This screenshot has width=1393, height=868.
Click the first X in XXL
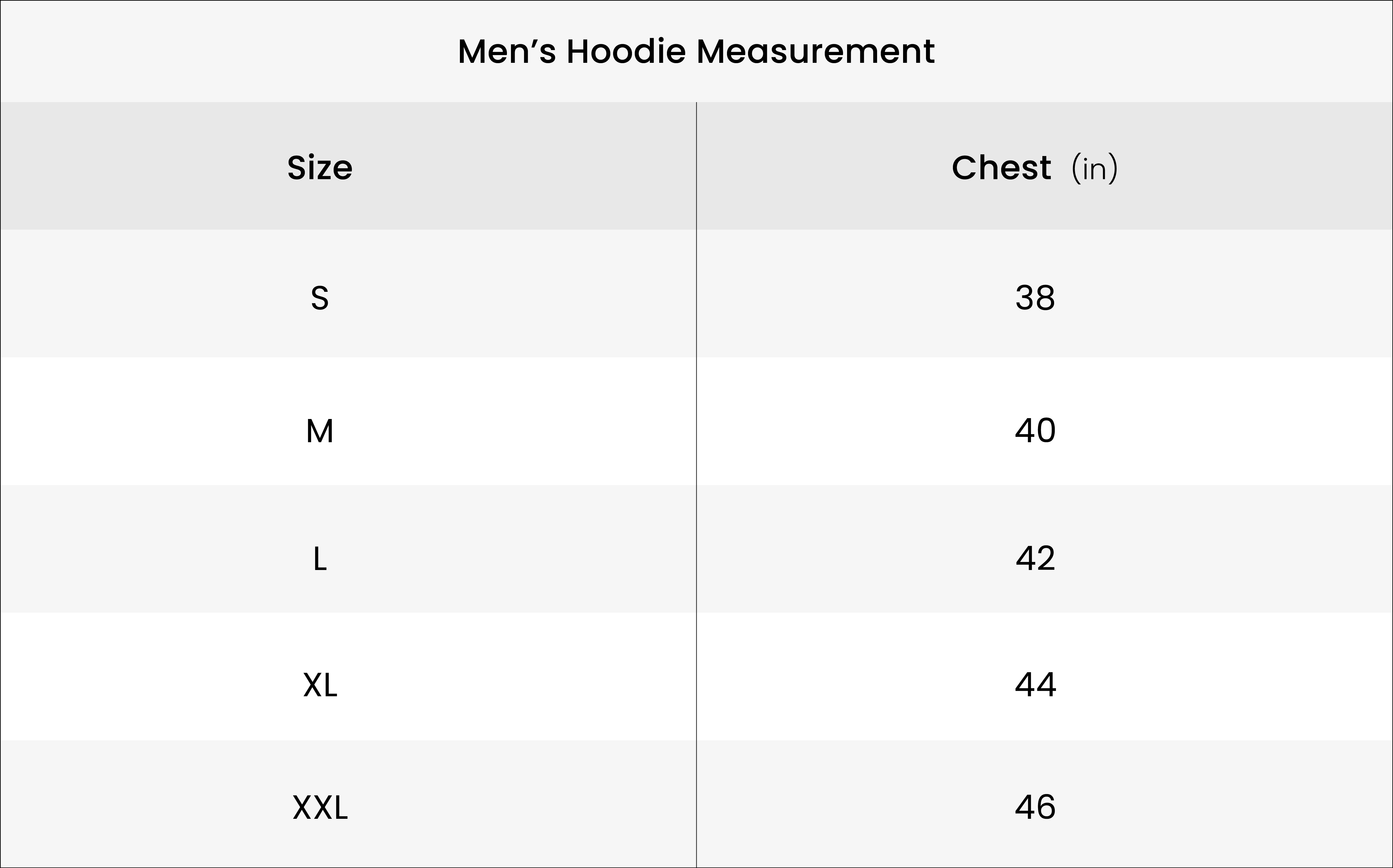302,808
